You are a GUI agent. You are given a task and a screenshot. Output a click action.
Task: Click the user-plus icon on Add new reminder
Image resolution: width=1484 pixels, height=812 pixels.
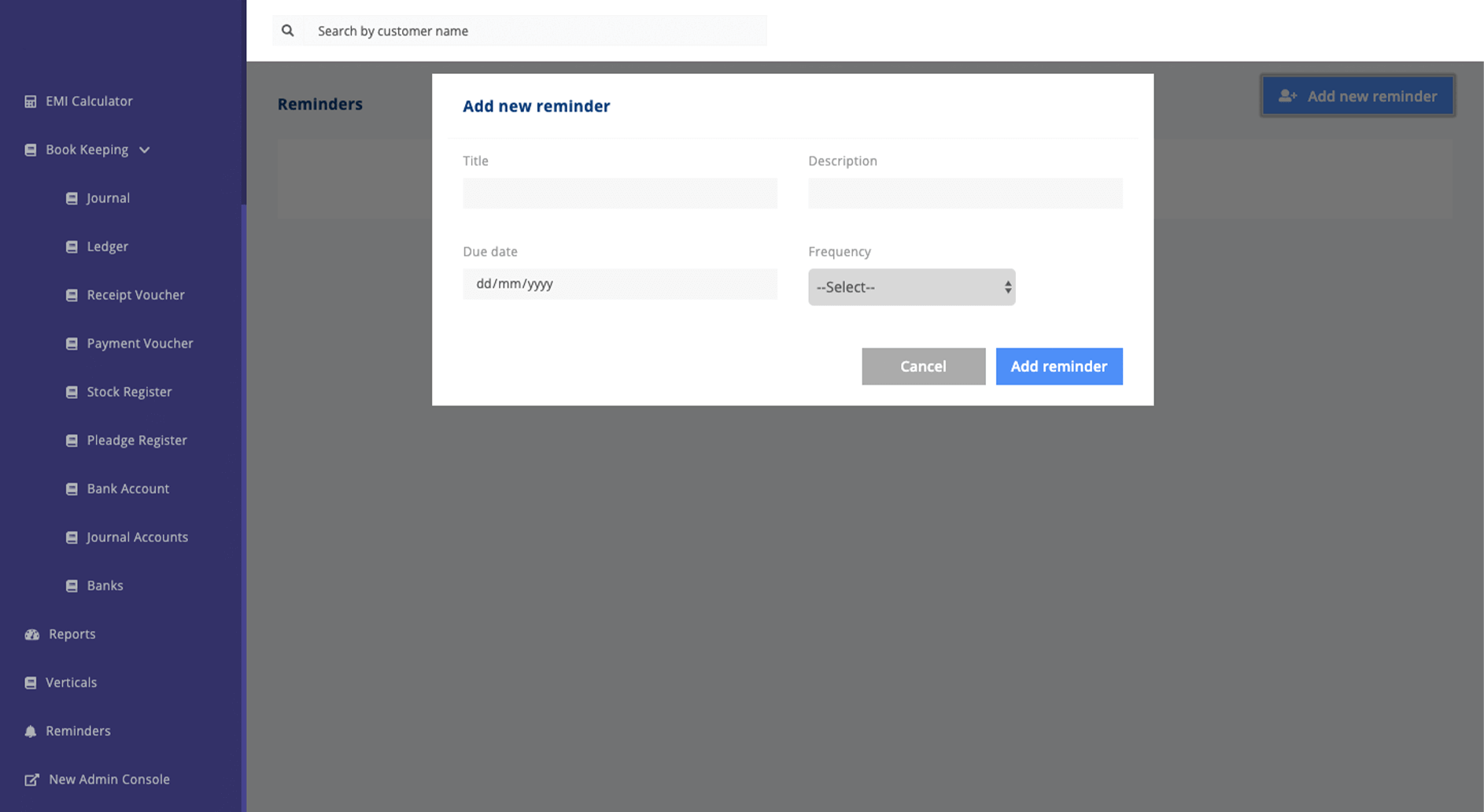coord(1287,96)
